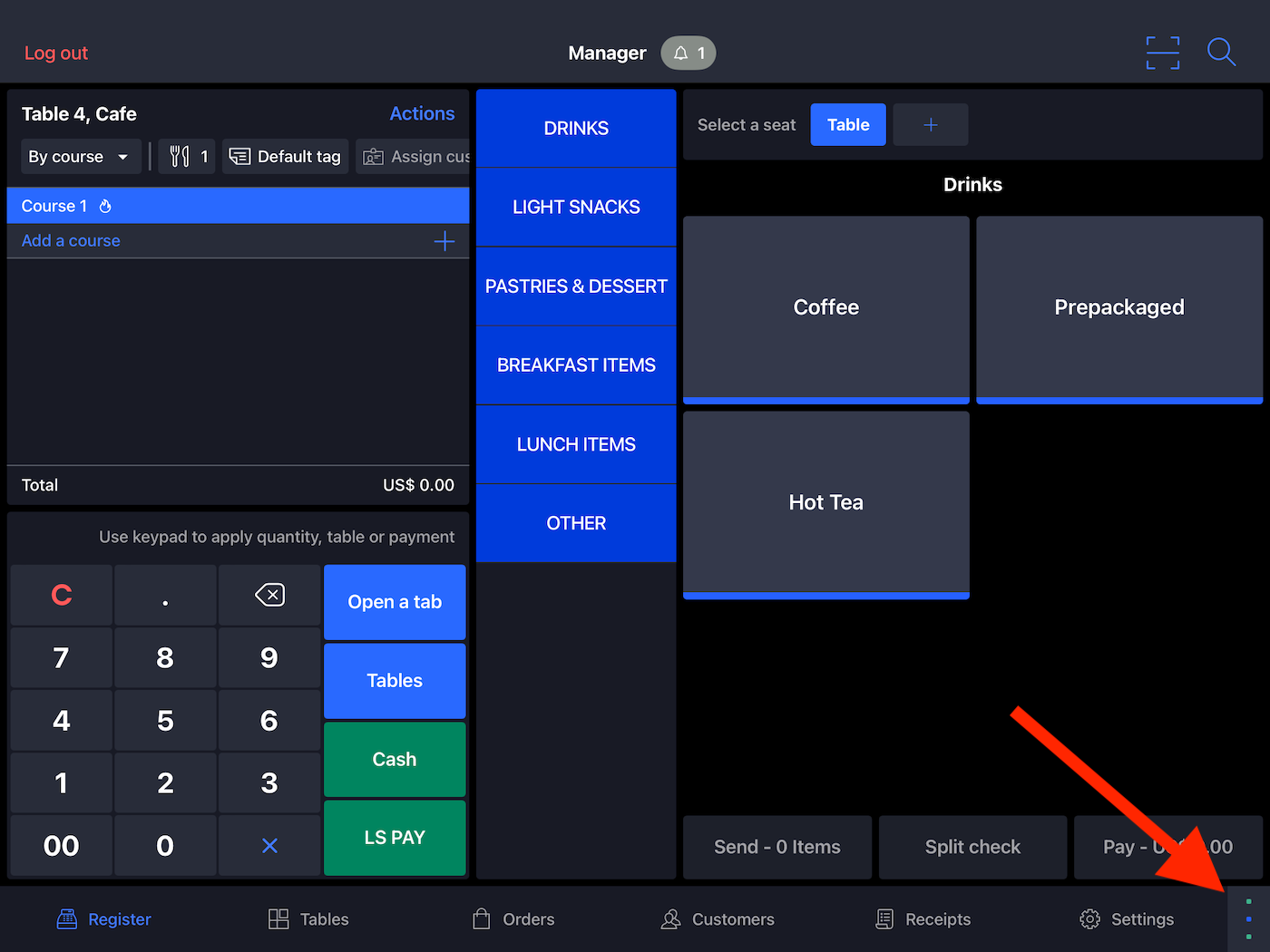Open the Prepackaged tile
The width and height of the screenshot is (1270, 952).
[x=1119, y=309]
